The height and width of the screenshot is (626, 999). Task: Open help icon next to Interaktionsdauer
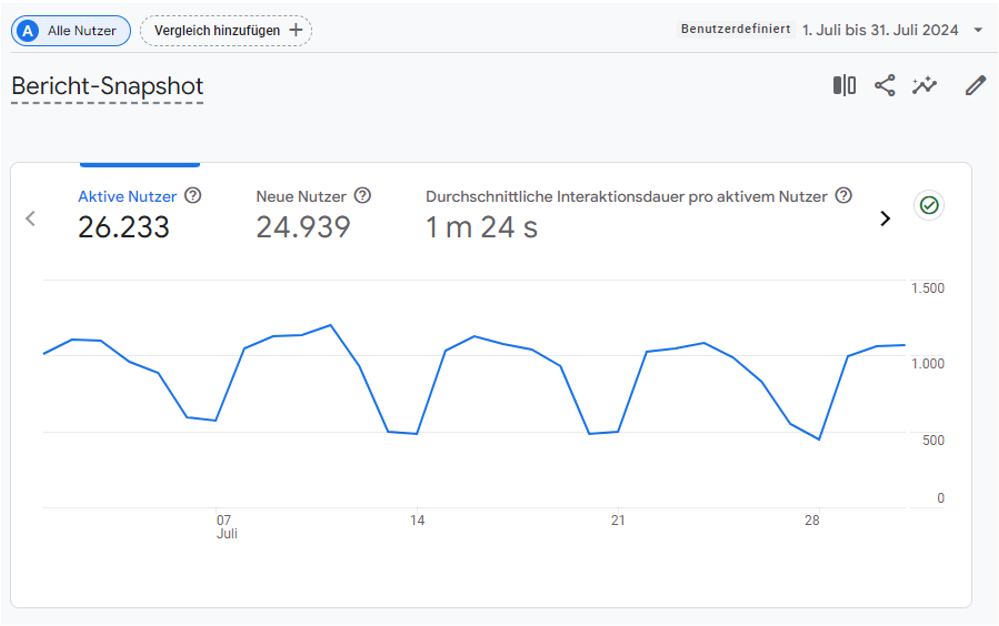pos(844,196)
